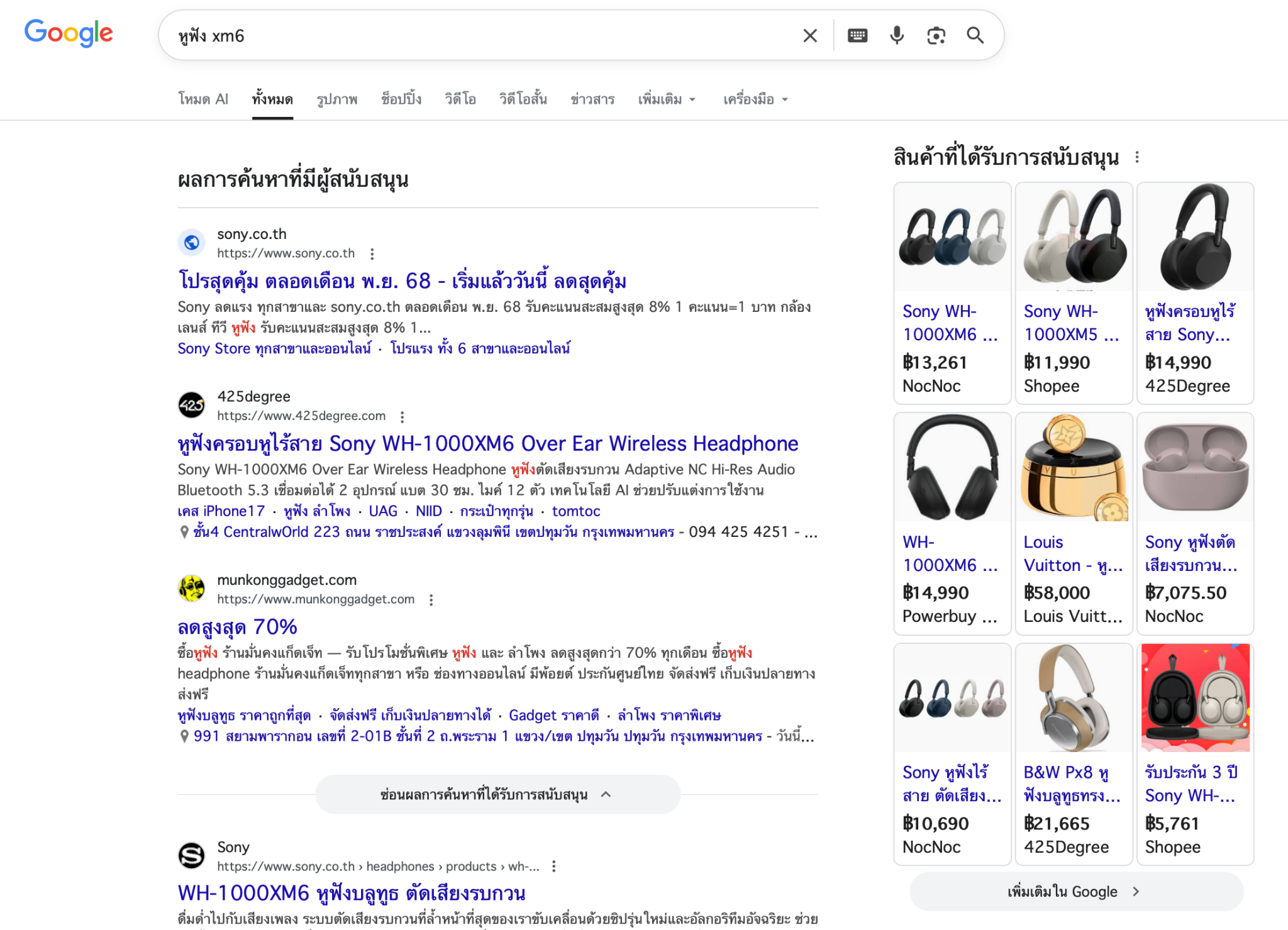Open the เครื่องมือ tools dropdown

click(755, 99)
